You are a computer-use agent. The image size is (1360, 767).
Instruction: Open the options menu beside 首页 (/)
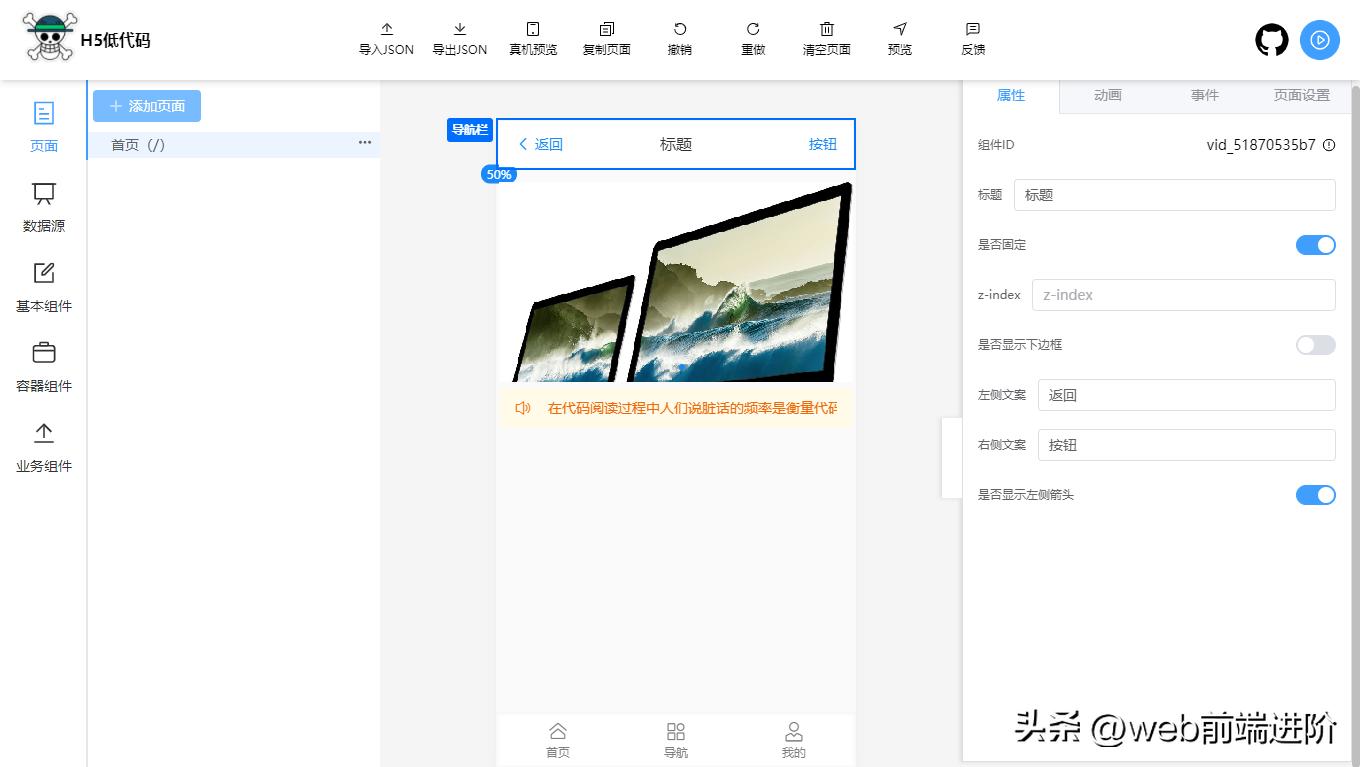[x=366, y=143]
